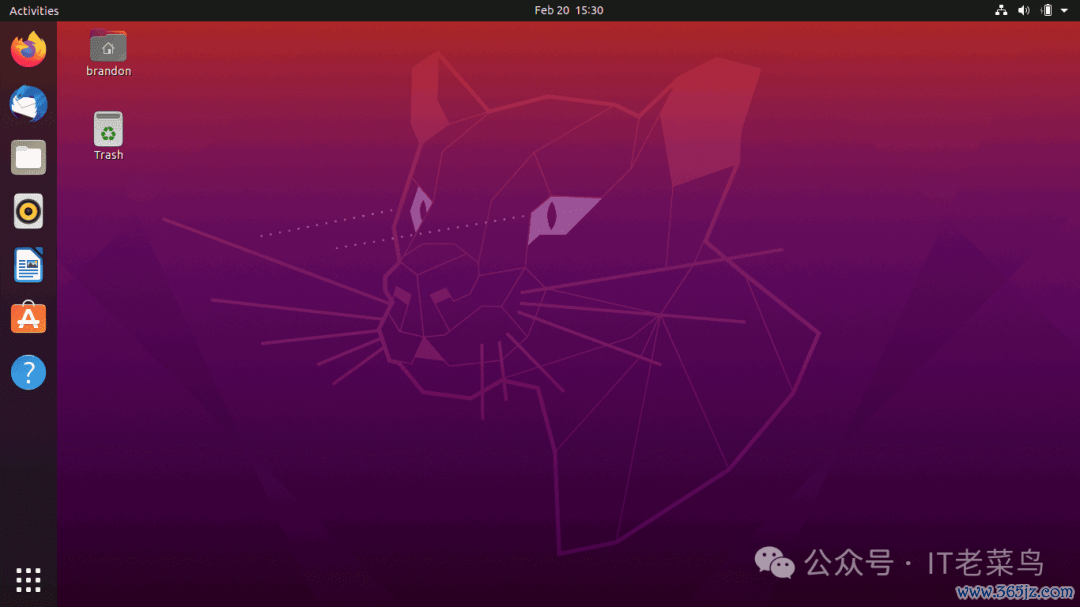Launch Rhythmbox music player
The width and height of the screenshot is (1080, 607).
pyautogui.click(x=28, y=211)
